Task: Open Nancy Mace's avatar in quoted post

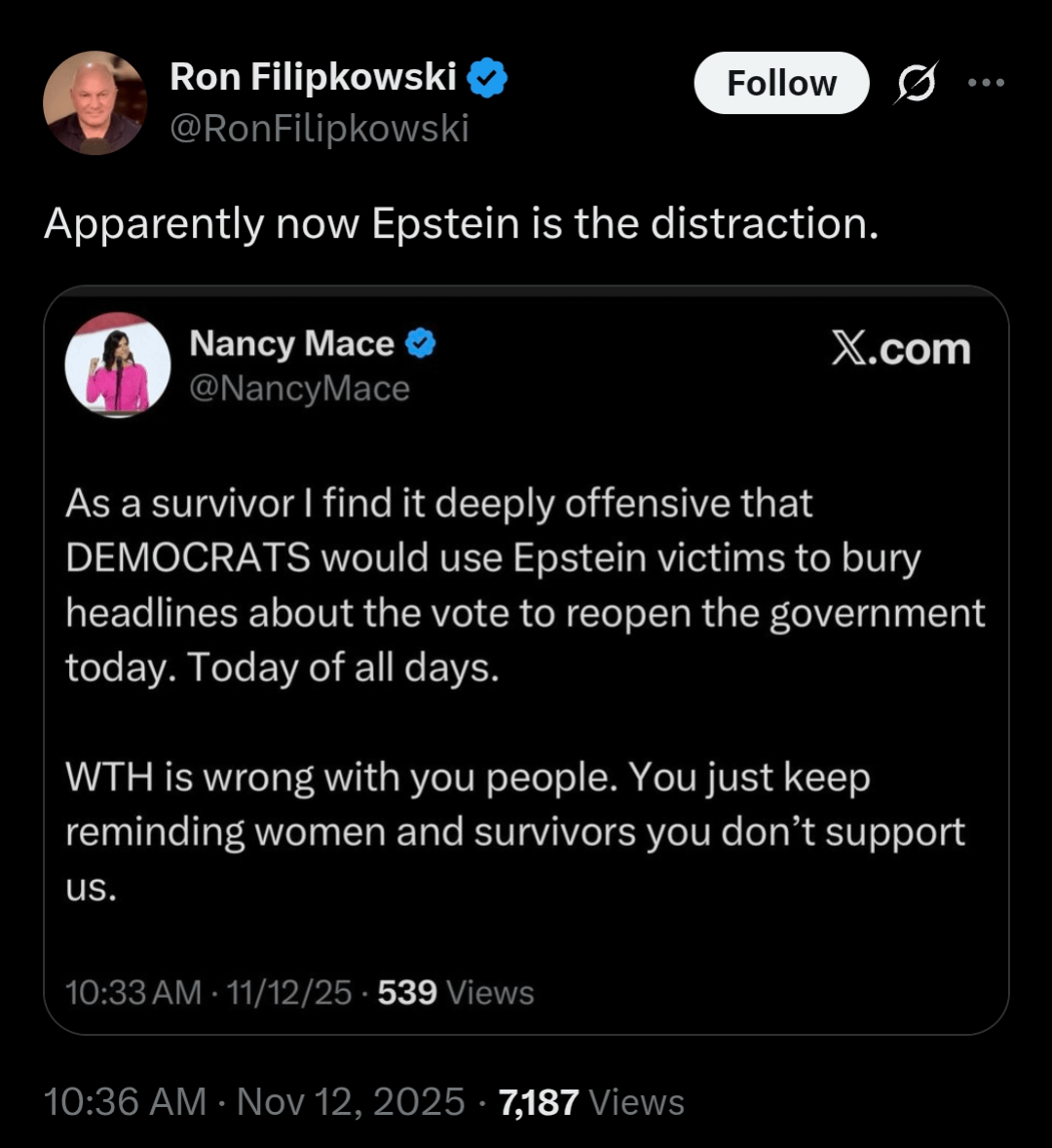Action: pyautogui.click(x=117, y=365)
